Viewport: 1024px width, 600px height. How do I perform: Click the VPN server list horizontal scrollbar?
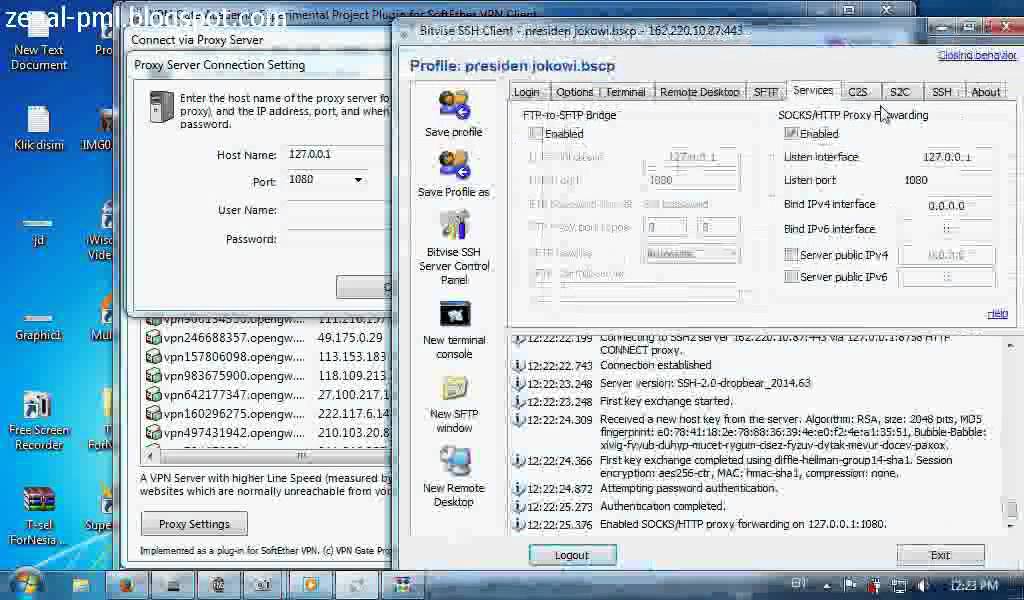tap(268, 455)
